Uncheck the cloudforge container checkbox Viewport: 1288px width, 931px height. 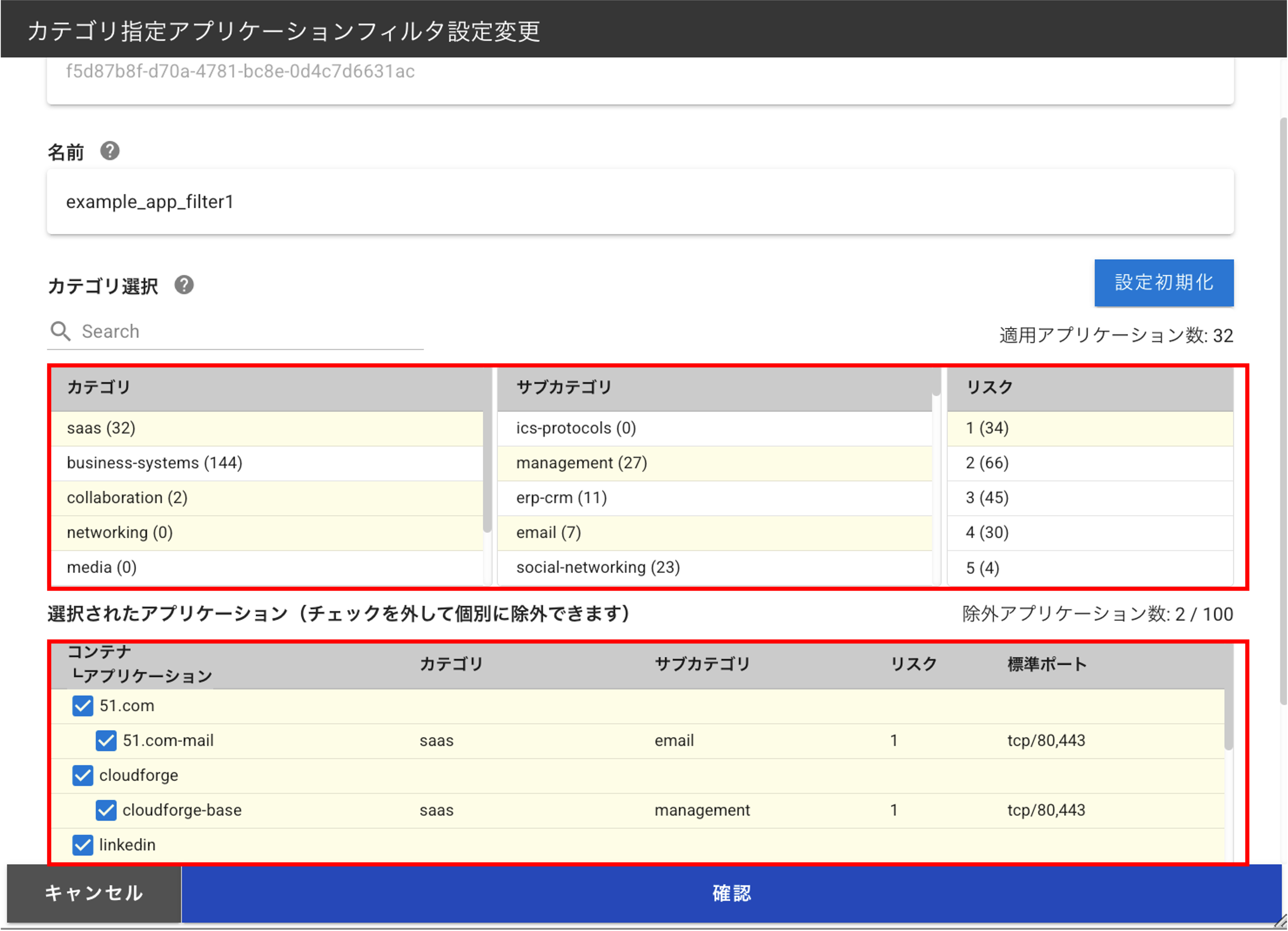83,775
